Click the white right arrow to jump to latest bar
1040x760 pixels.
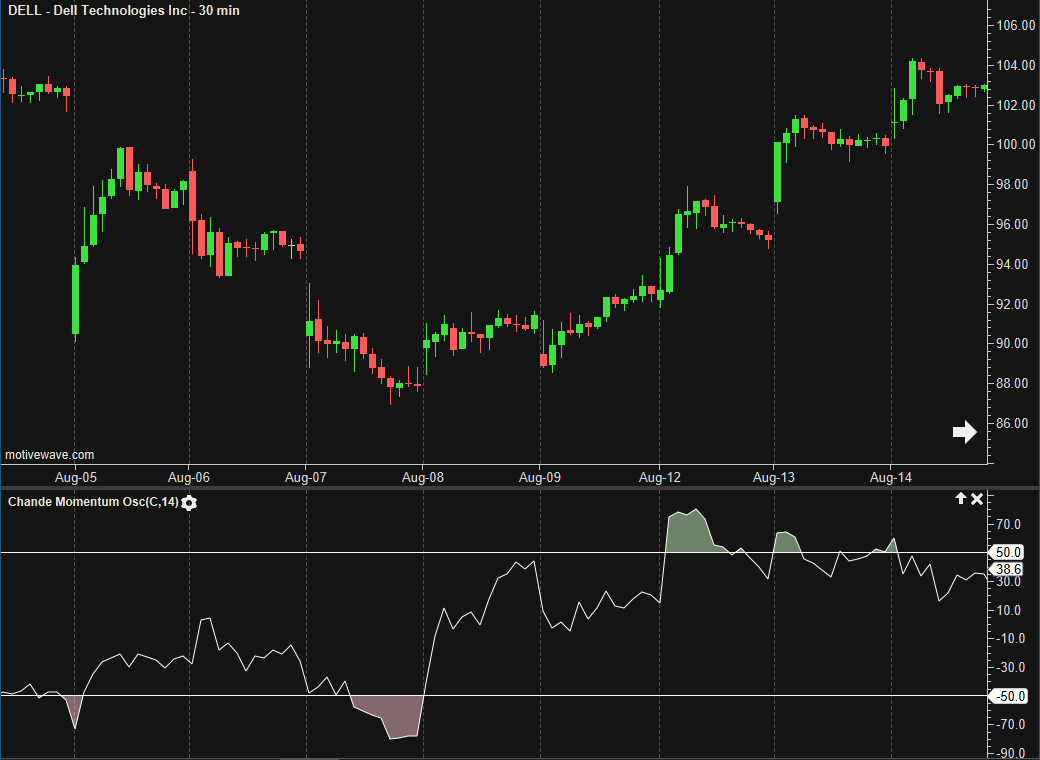(964, 432)
